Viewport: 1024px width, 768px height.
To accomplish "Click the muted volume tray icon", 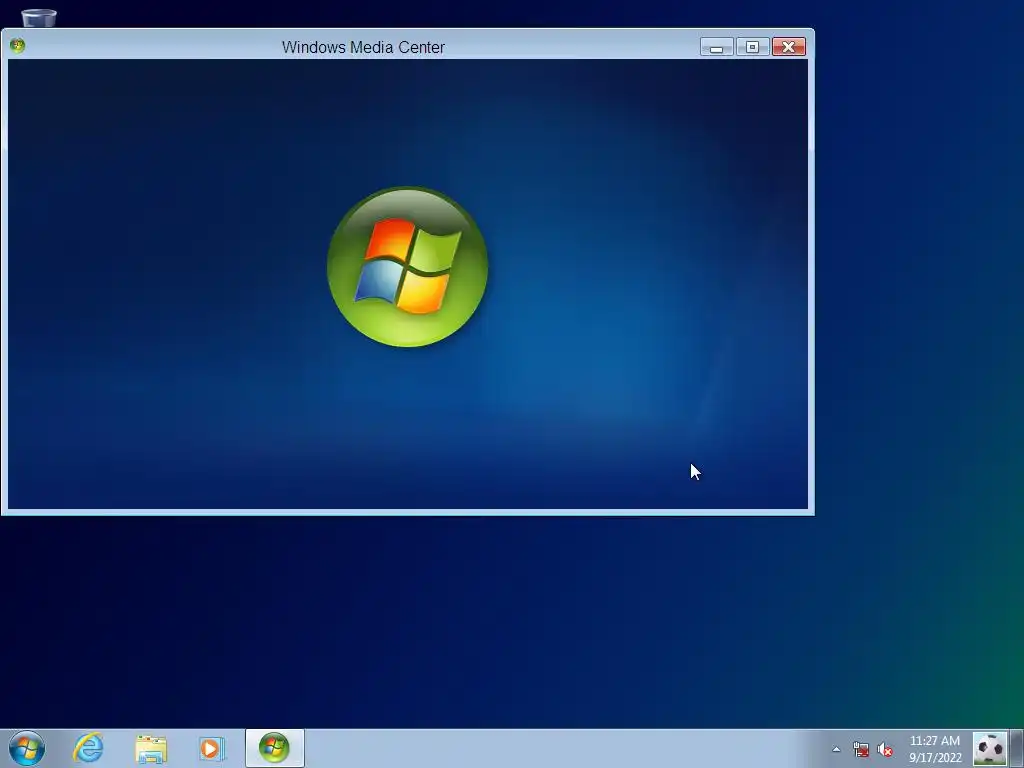I will [885, 749].
